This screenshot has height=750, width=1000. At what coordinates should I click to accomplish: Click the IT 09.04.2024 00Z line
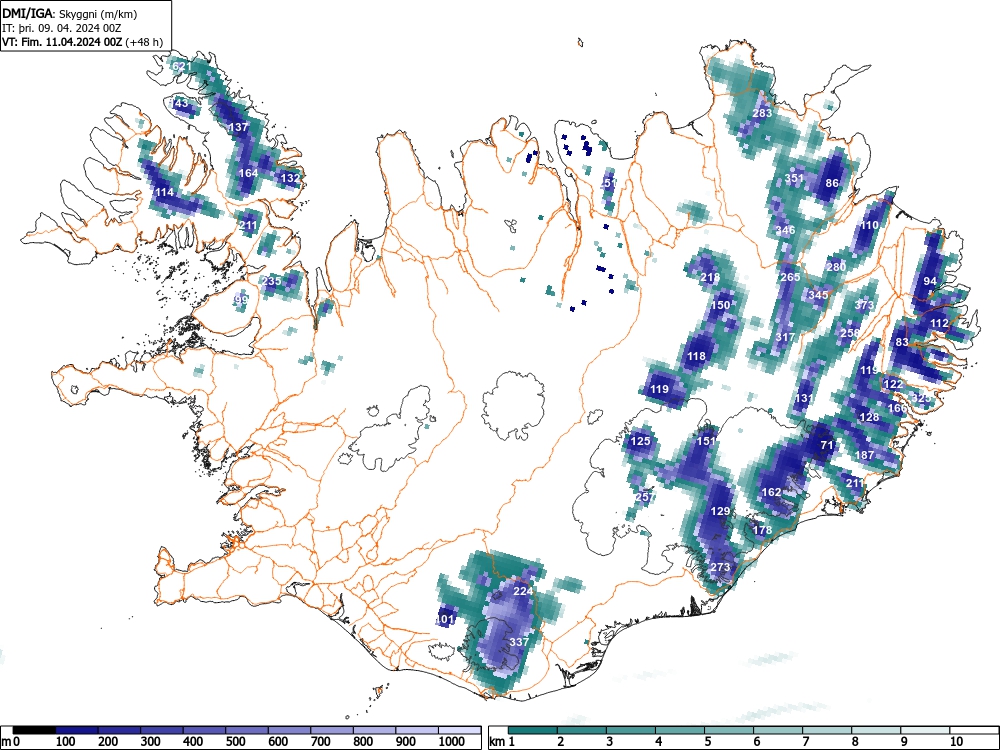pos(61,28)
